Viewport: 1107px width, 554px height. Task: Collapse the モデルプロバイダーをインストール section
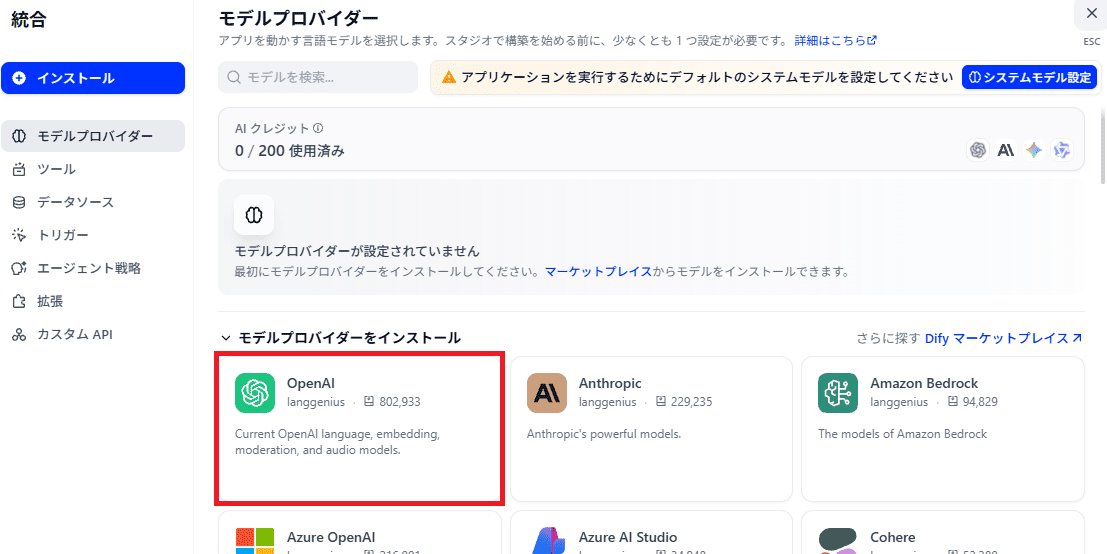226,338
